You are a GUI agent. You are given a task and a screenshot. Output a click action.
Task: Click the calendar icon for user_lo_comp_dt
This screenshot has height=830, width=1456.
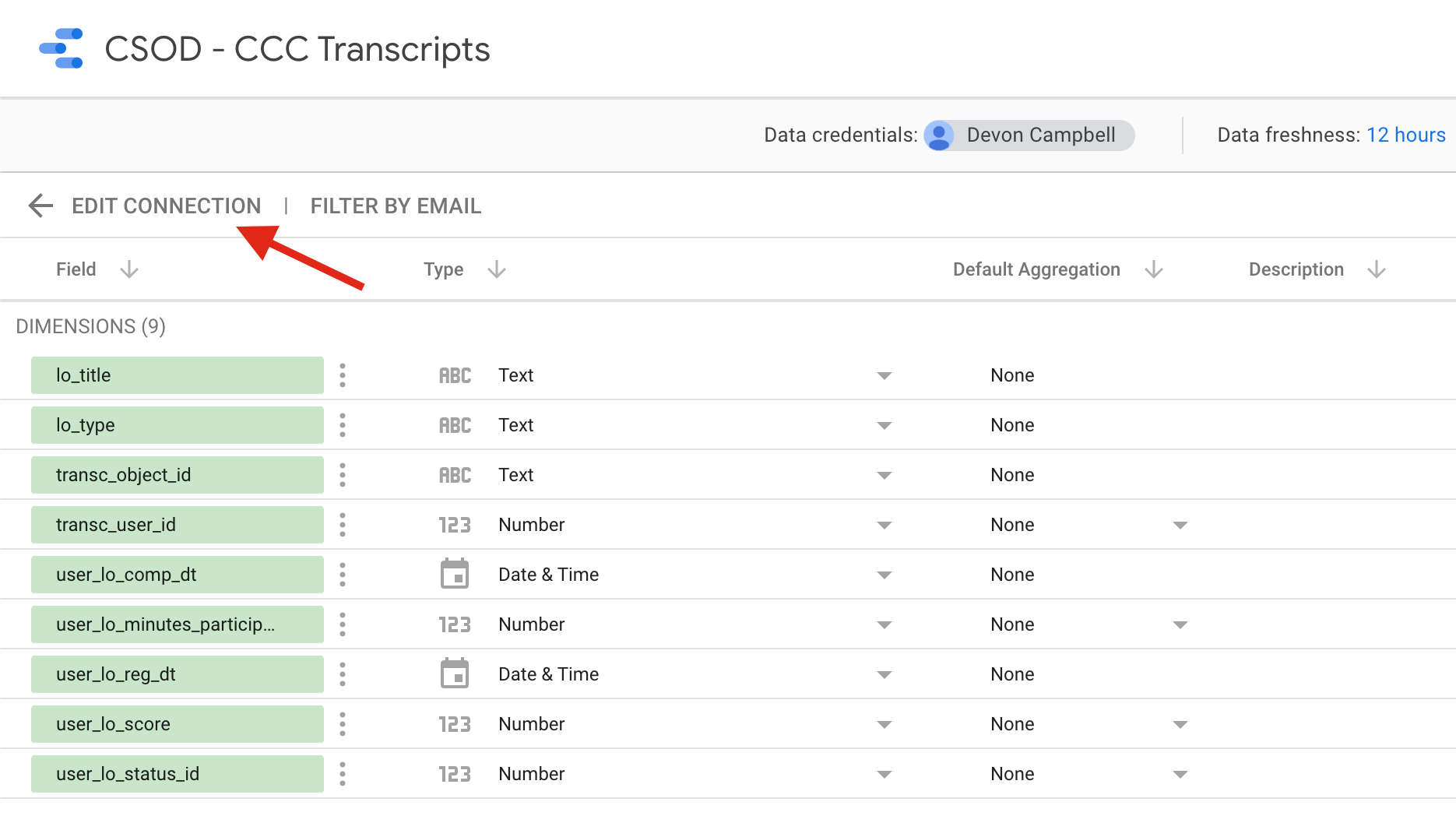point(455,575)
